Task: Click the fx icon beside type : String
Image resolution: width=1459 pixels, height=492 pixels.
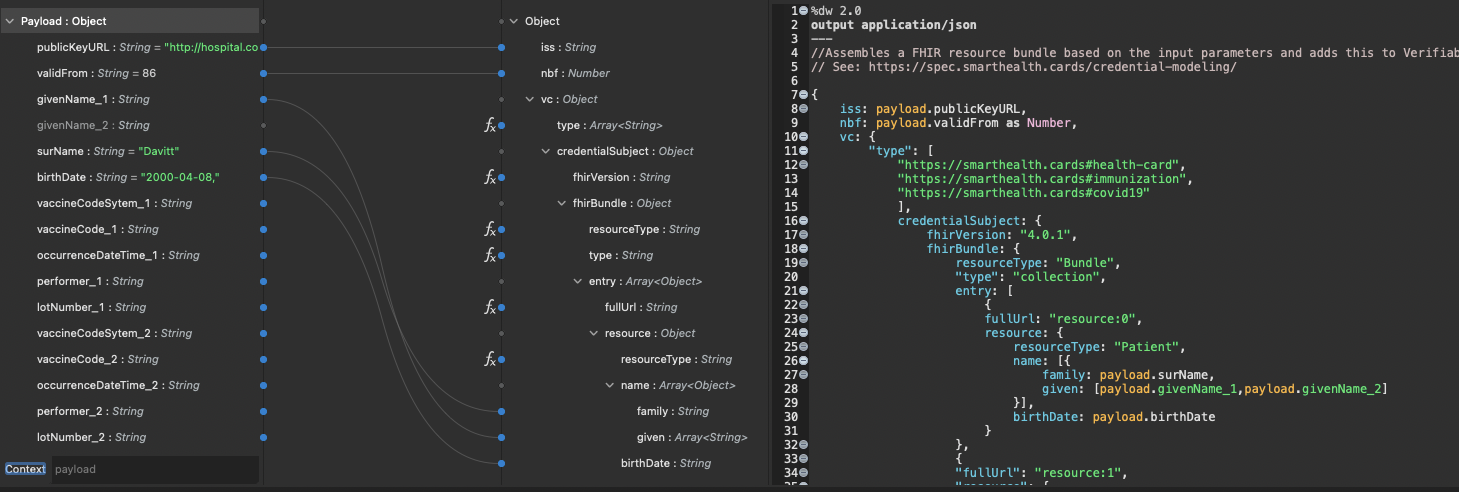Action: pyautogui.click(x=490, y=255)
